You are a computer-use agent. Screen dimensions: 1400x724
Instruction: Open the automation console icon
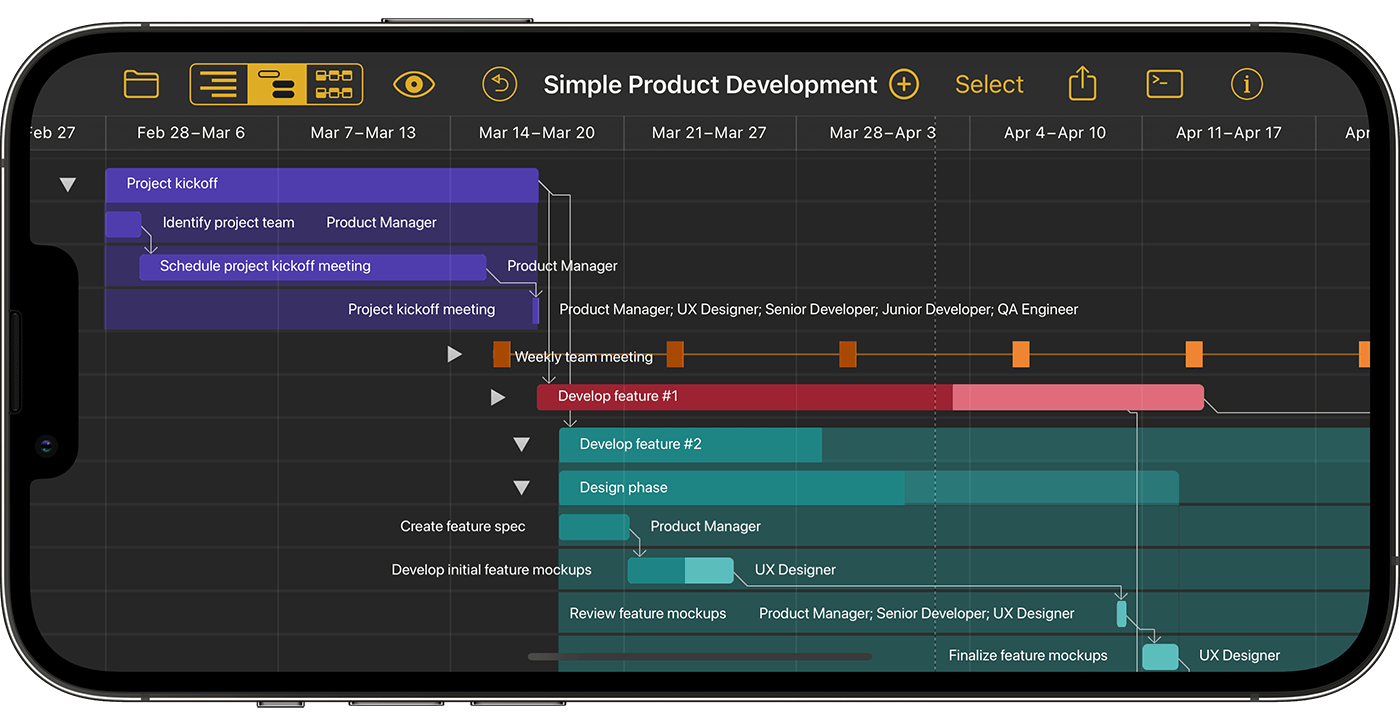pyautogui.click(x=1164, y=84)
